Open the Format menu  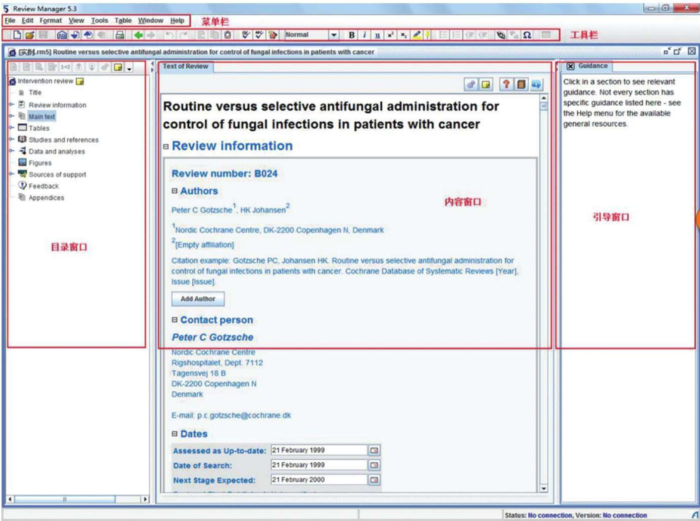coord(50,21)
